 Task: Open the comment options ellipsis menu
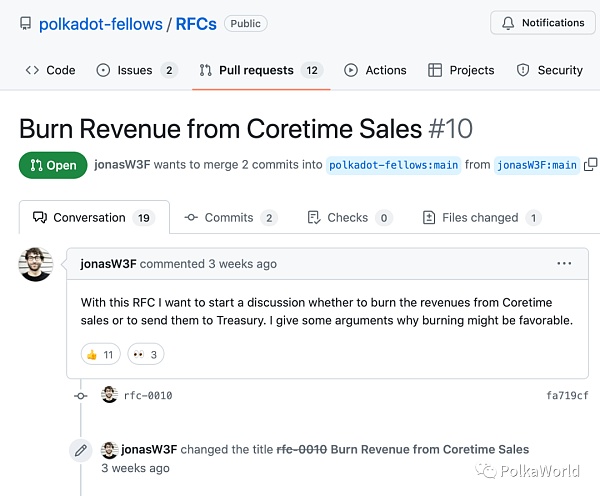coord(564,264)
